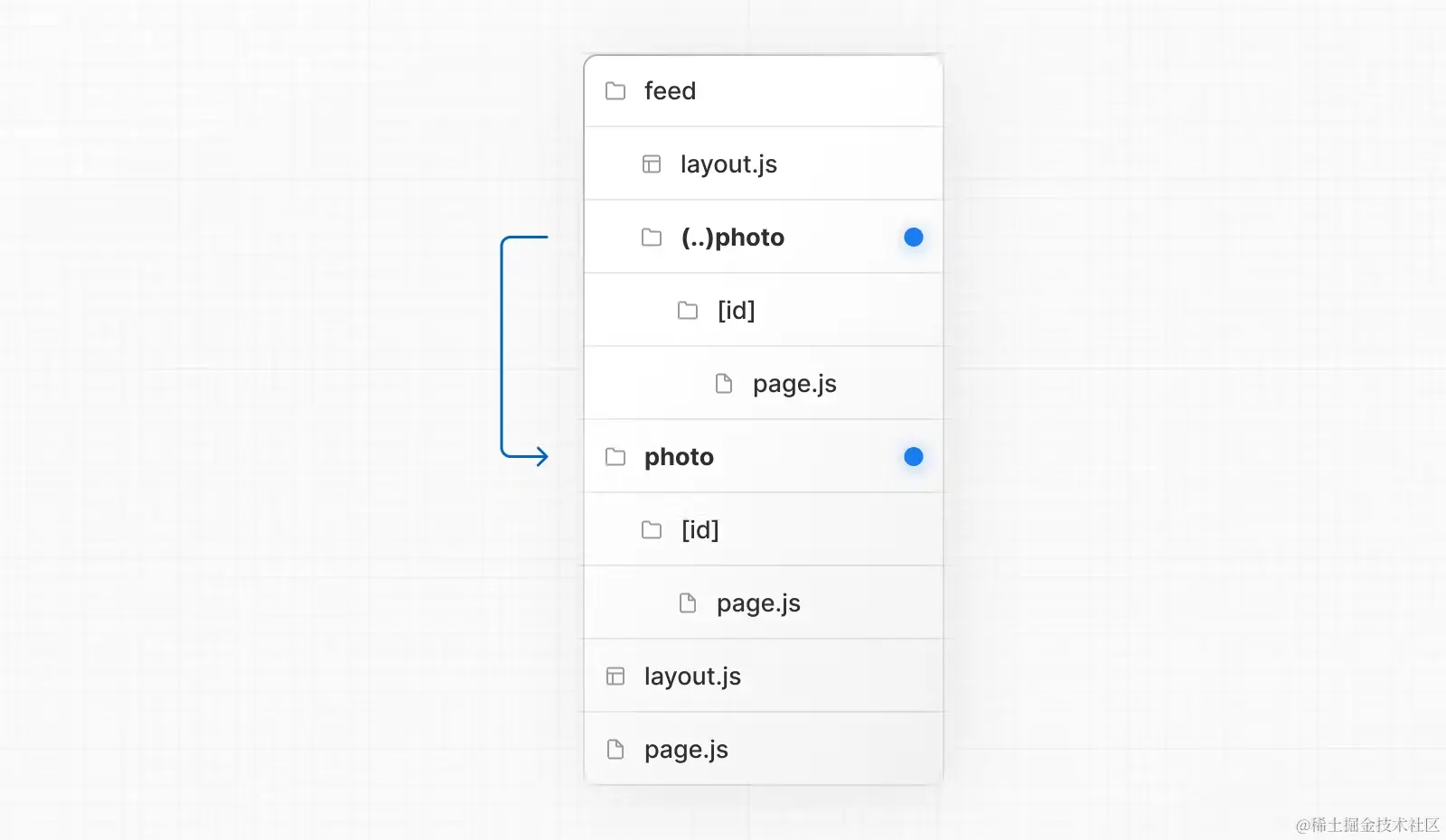The image size is (1446, 840).
Task: Click the layout icon of the root layout.js
Action: 615,677
